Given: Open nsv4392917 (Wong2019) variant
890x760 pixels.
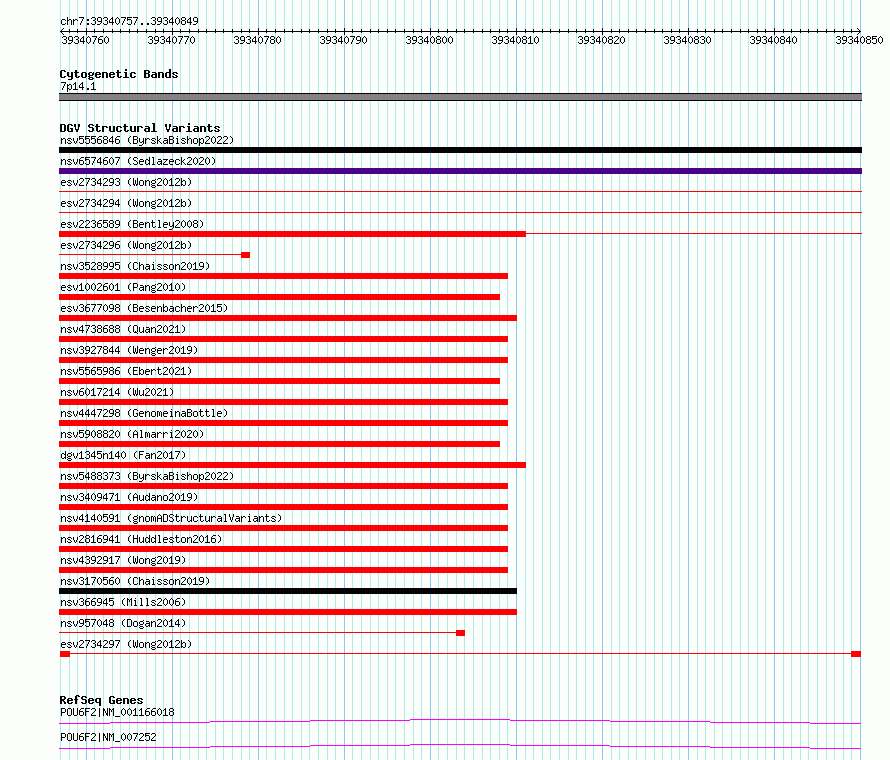Looking at the screenshot, I should tap(123, 560).
